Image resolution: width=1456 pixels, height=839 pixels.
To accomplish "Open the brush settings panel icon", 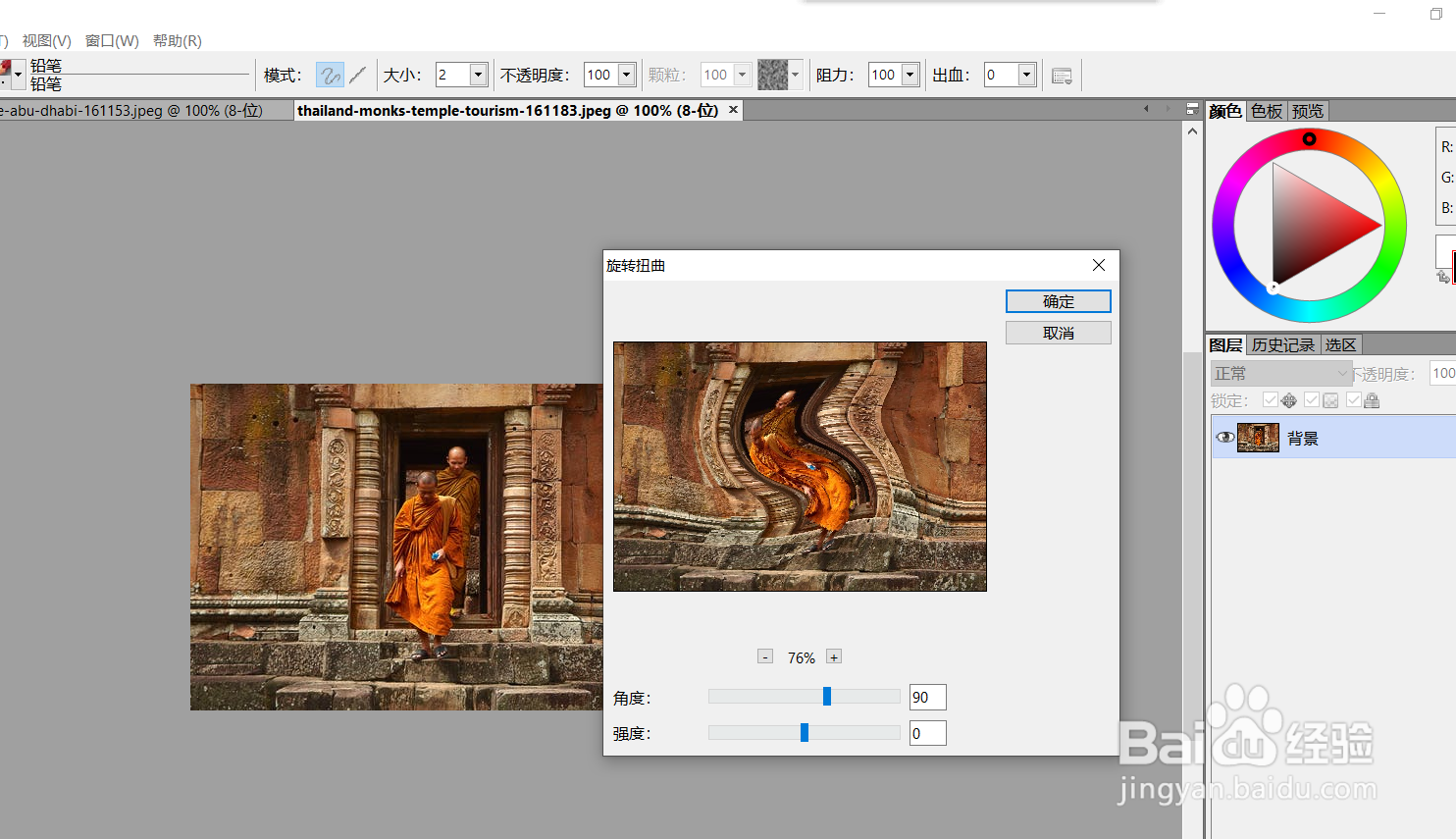I will click(x=1062, y=76).
